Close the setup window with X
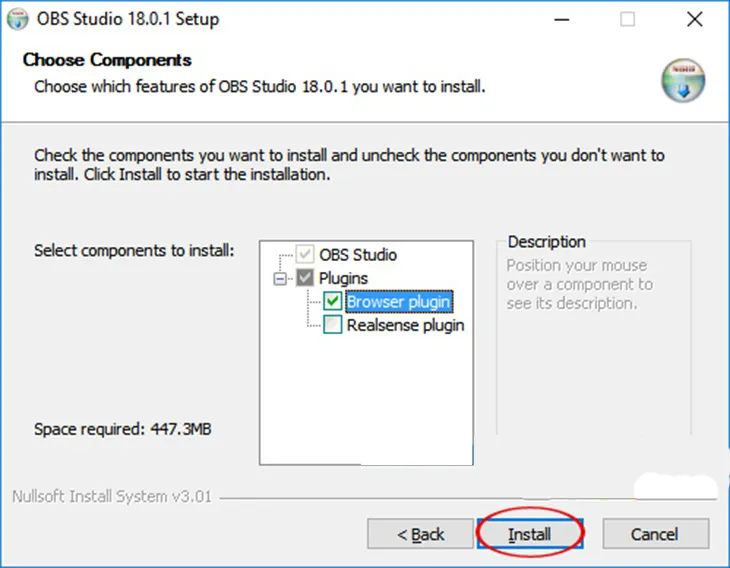The height and width of the screenshot is (568, 730). click(x=694, y=19)
